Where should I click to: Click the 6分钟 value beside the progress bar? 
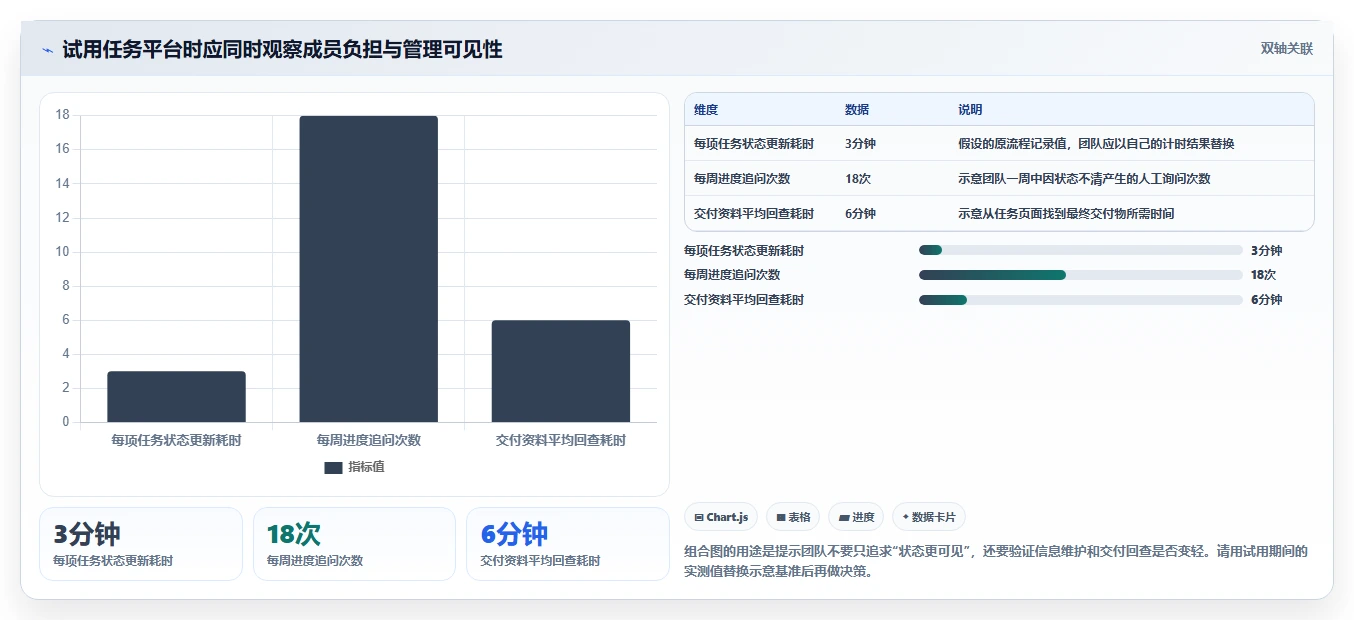pos(1266,300)
